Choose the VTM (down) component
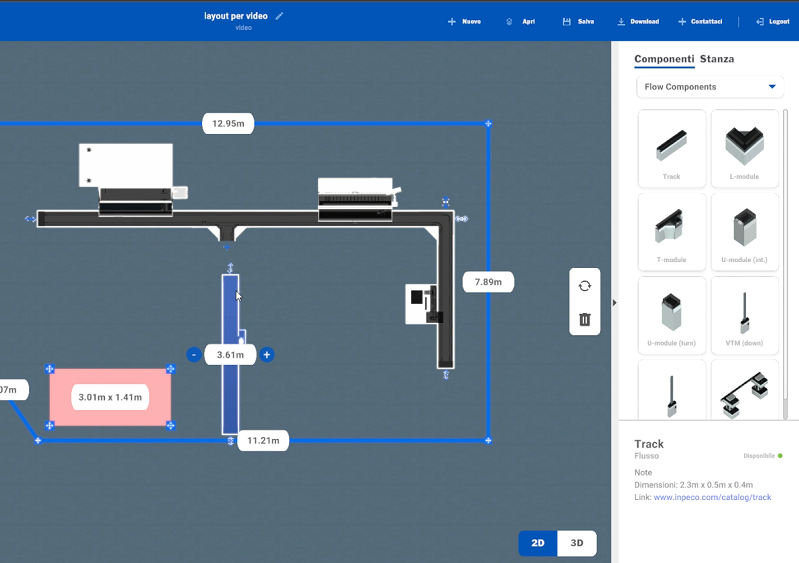Viewport: 799px width, 563px height. [x=744, y=315]
